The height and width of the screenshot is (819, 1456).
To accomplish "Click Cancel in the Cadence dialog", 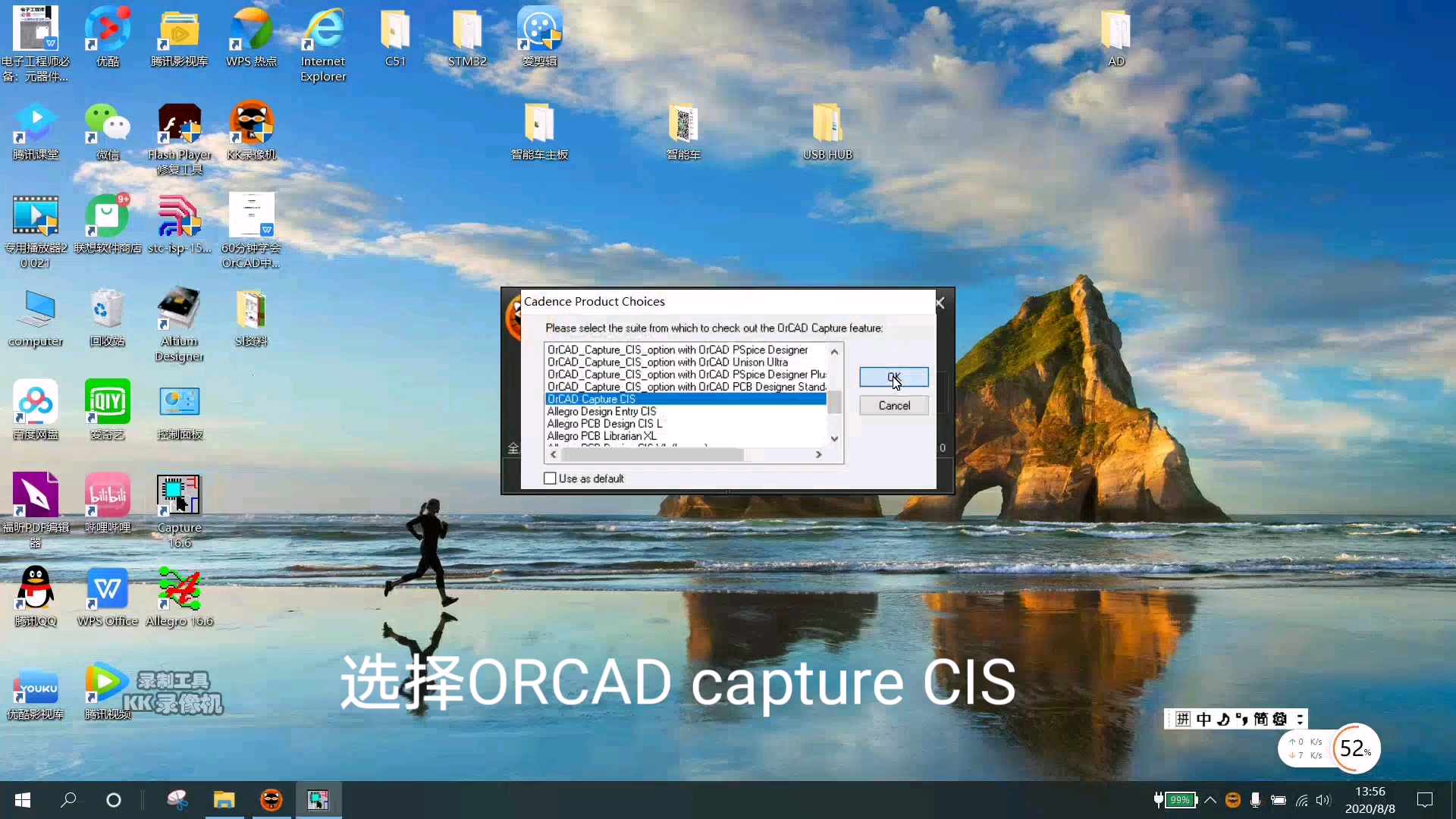I will pos(893,405).
